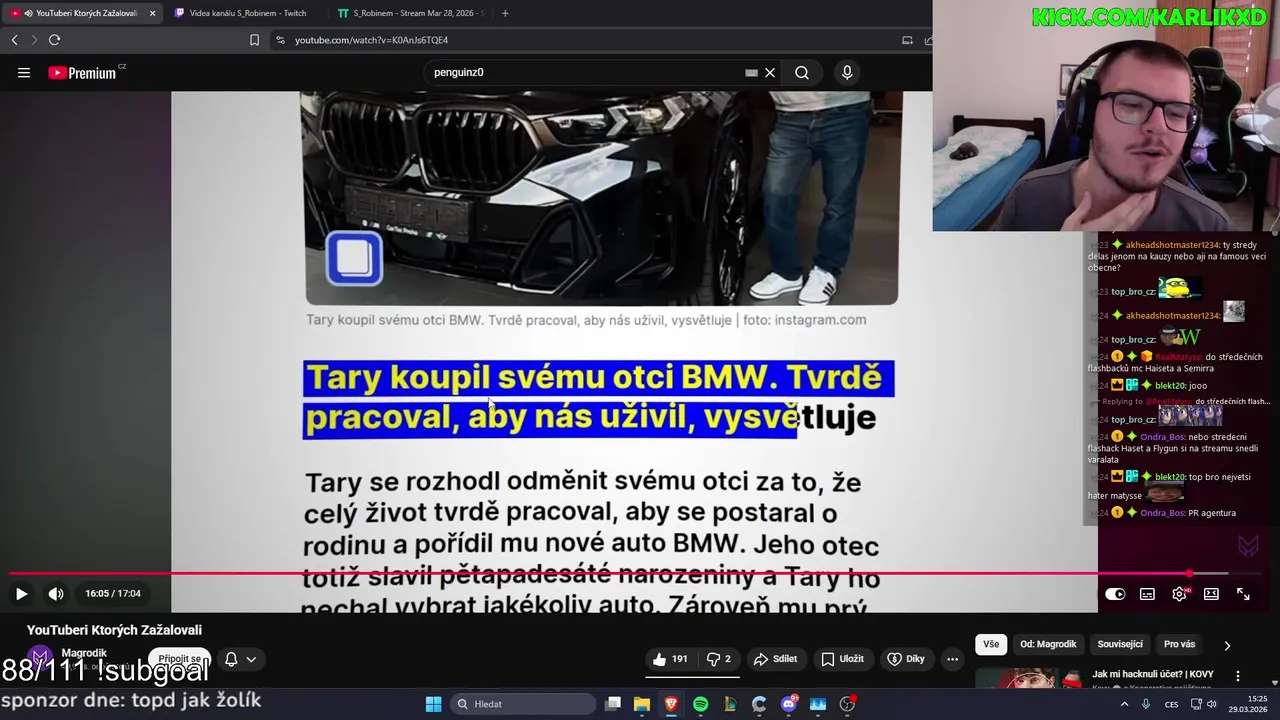Viewport: 1280px width, 720px height.
Task: Toggle theater mode
Action: click(1211, 594)
